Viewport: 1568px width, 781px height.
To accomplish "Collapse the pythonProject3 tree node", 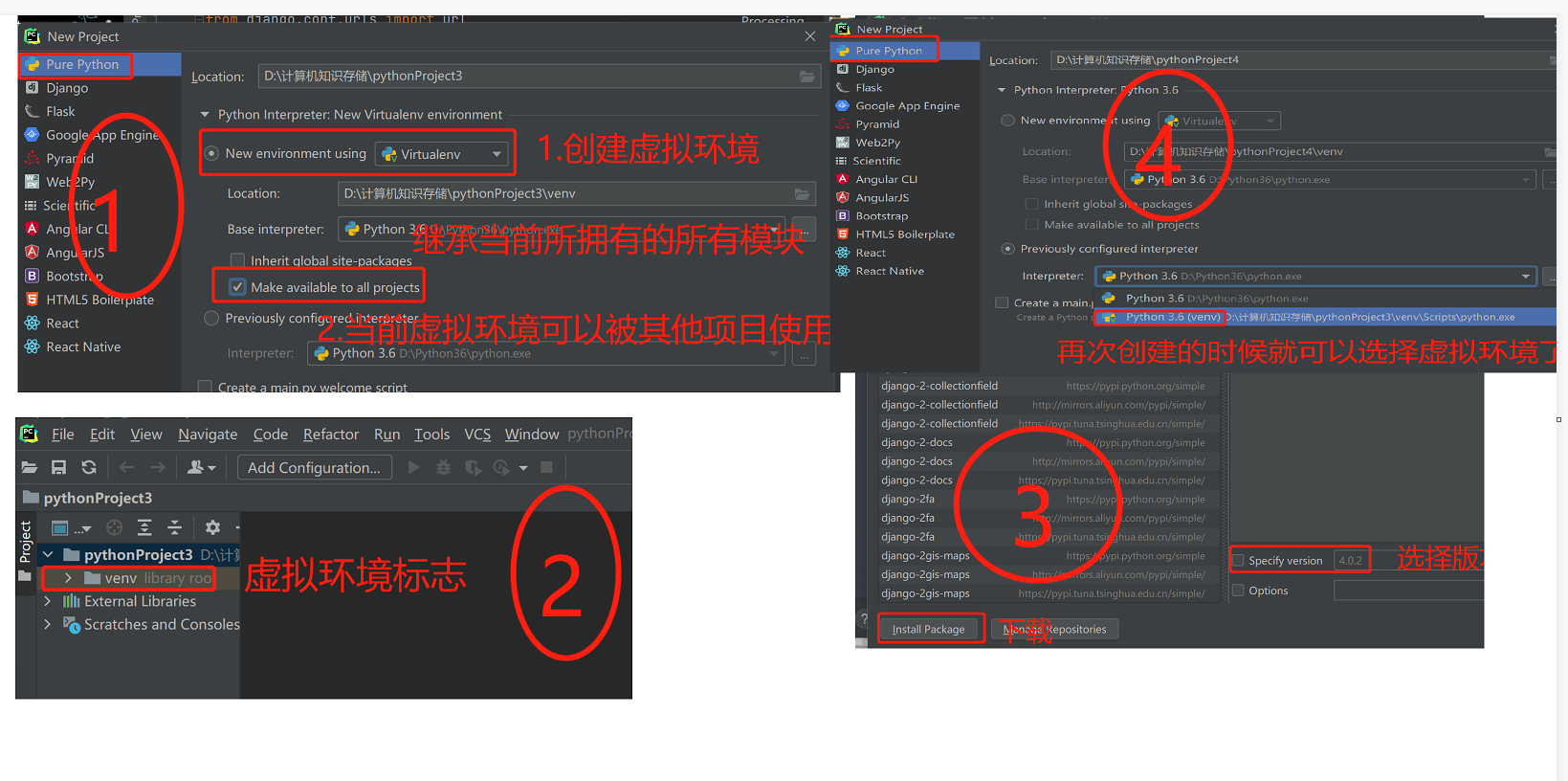I will tap(48, 554).
